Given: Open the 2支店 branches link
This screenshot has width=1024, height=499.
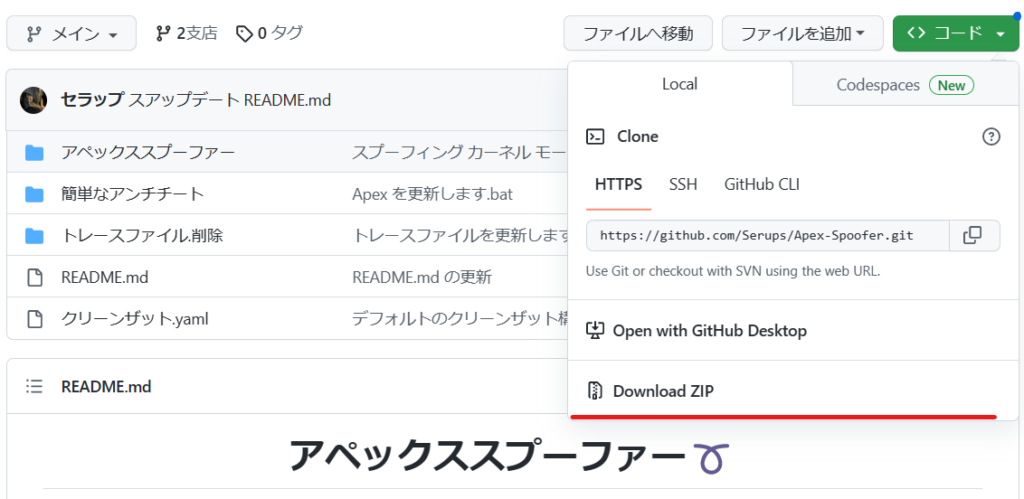Looking at the screenshot, I should point(186,33).
